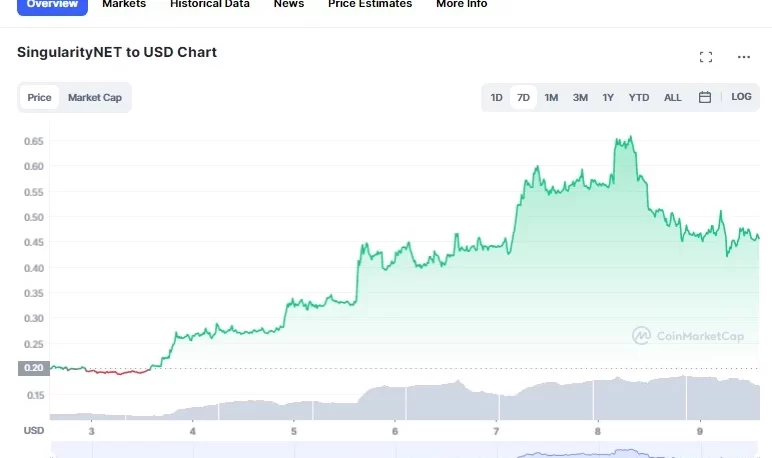This screenshot has height=458, width=772.
Task: Open the Historical Data tab
Action: 210,4
